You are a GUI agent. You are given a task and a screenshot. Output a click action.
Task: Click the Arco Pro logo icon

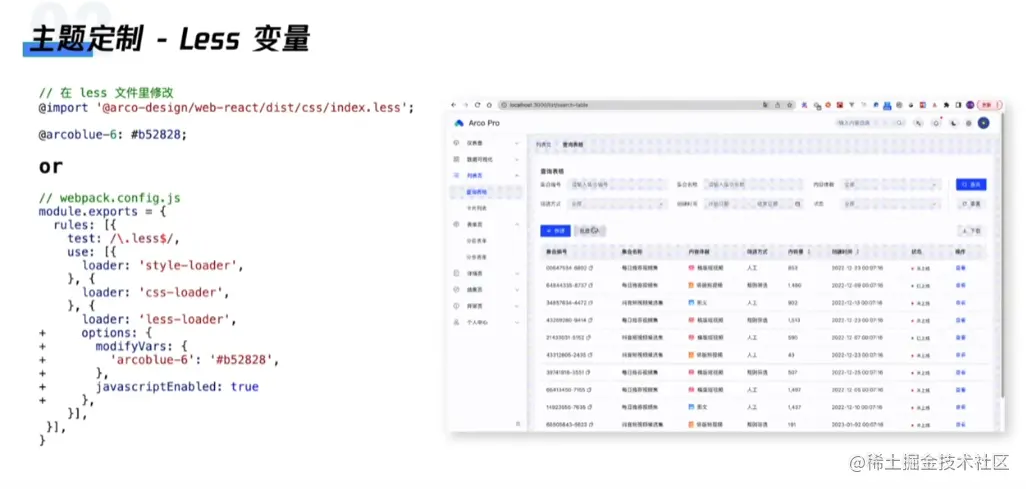[x=459, y=123]
